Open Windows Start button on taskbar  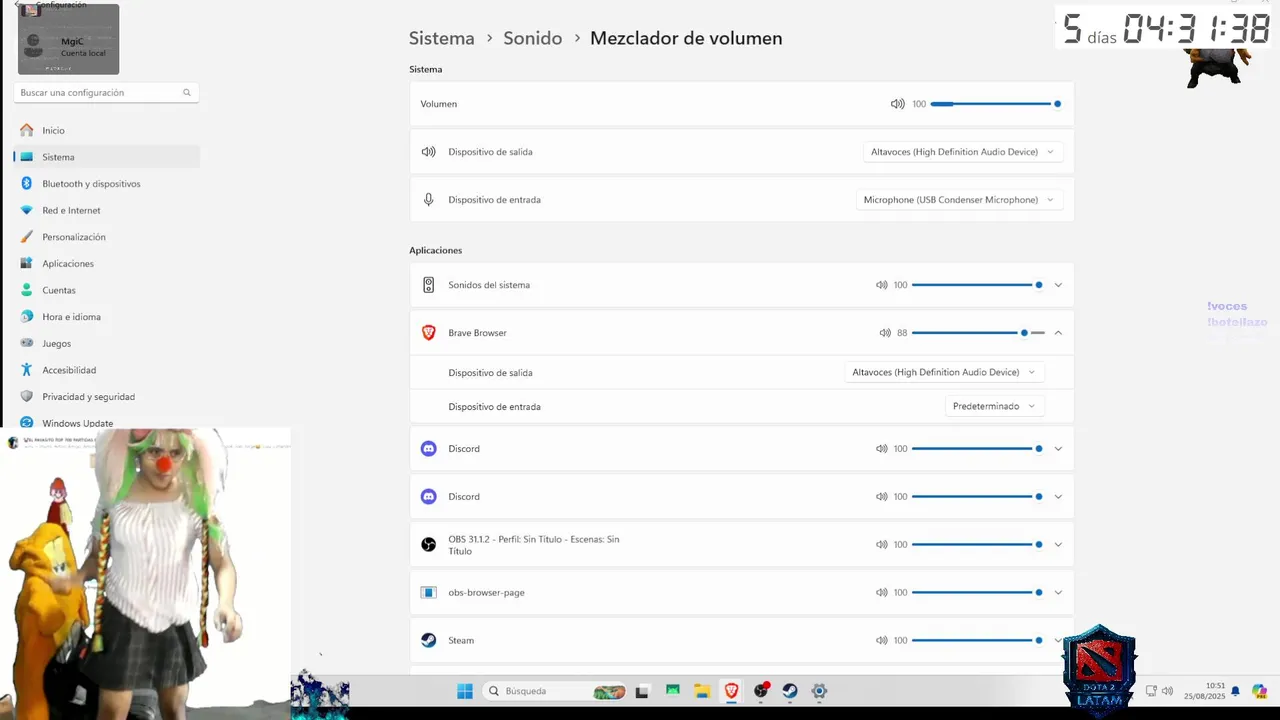[x=465, y=691]
